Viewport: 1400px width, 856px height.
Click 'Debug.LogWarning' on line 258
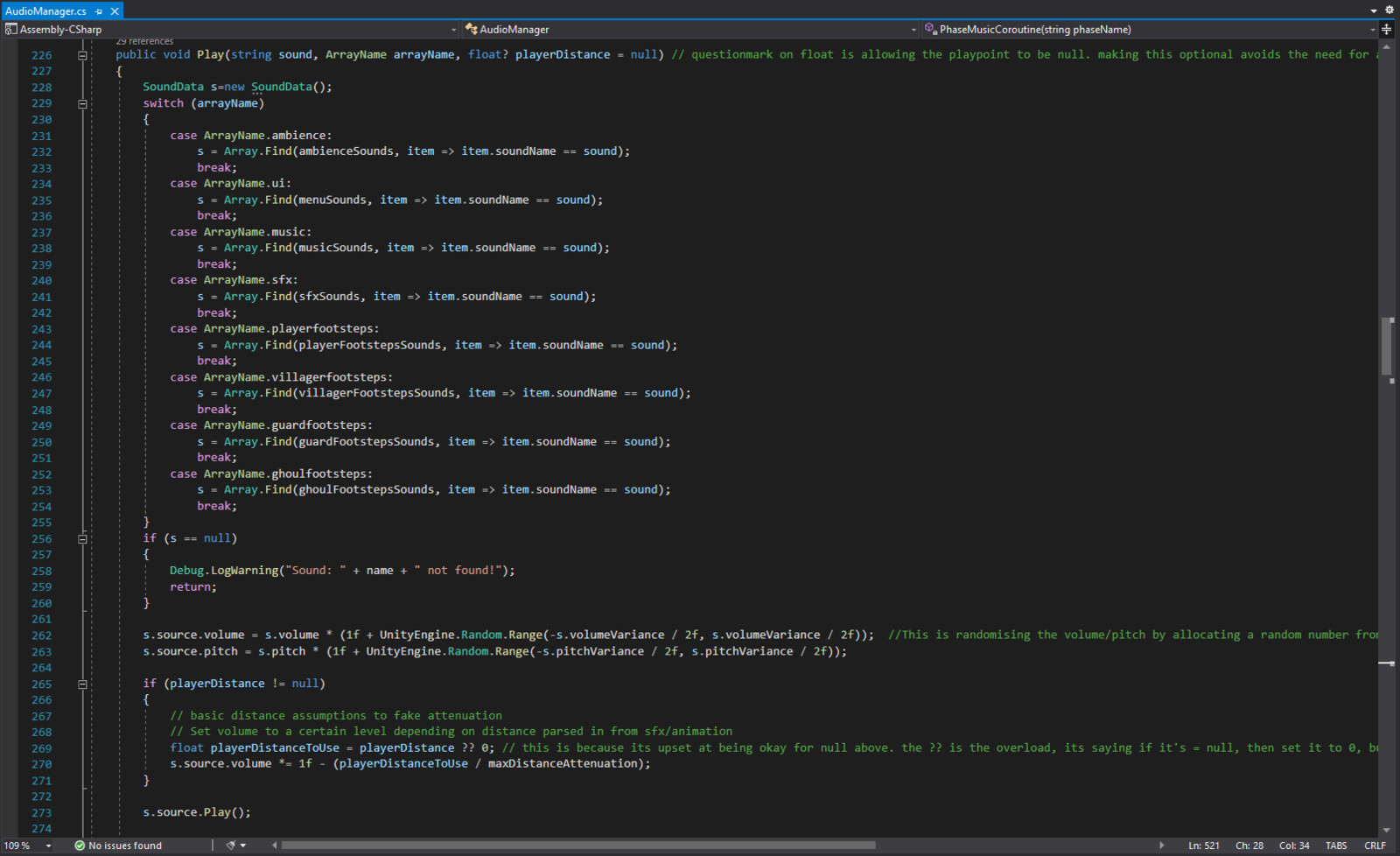[x=224, y=571]
